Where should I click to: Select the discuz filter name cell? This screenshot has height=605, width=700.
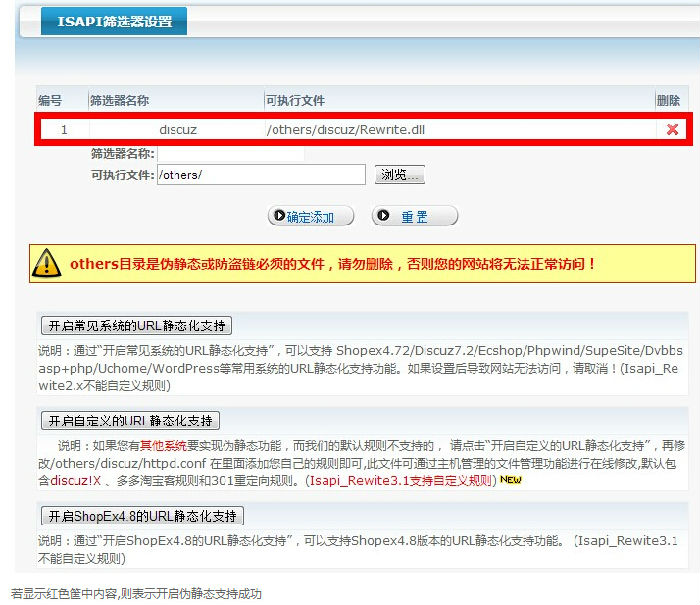178,129
